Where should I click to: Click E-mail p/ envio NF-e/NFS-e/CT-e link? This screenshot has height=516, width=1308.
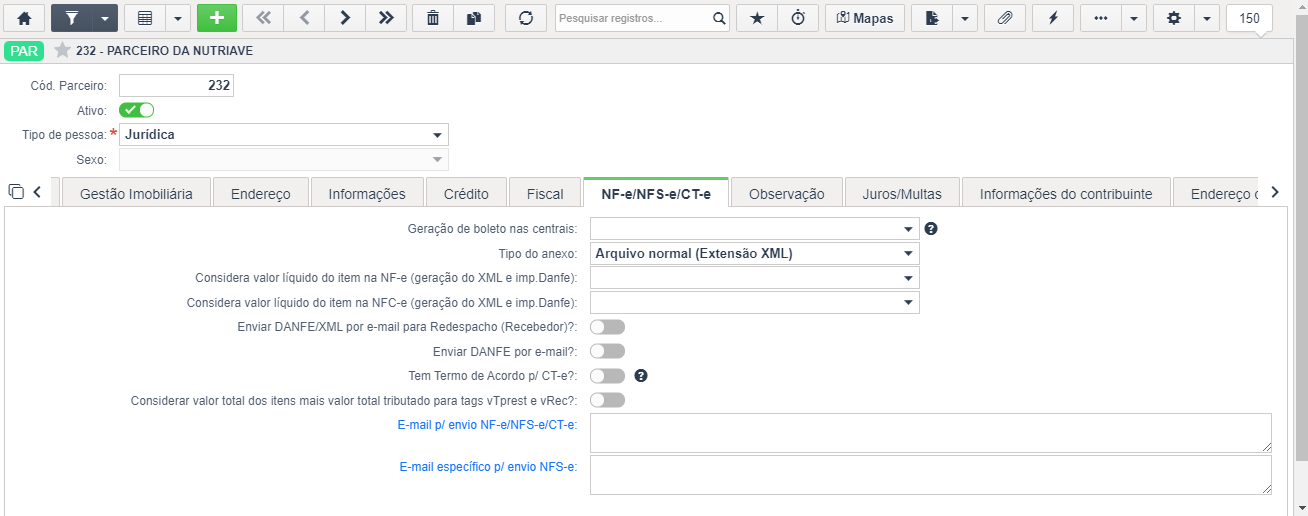pos(487,425)
